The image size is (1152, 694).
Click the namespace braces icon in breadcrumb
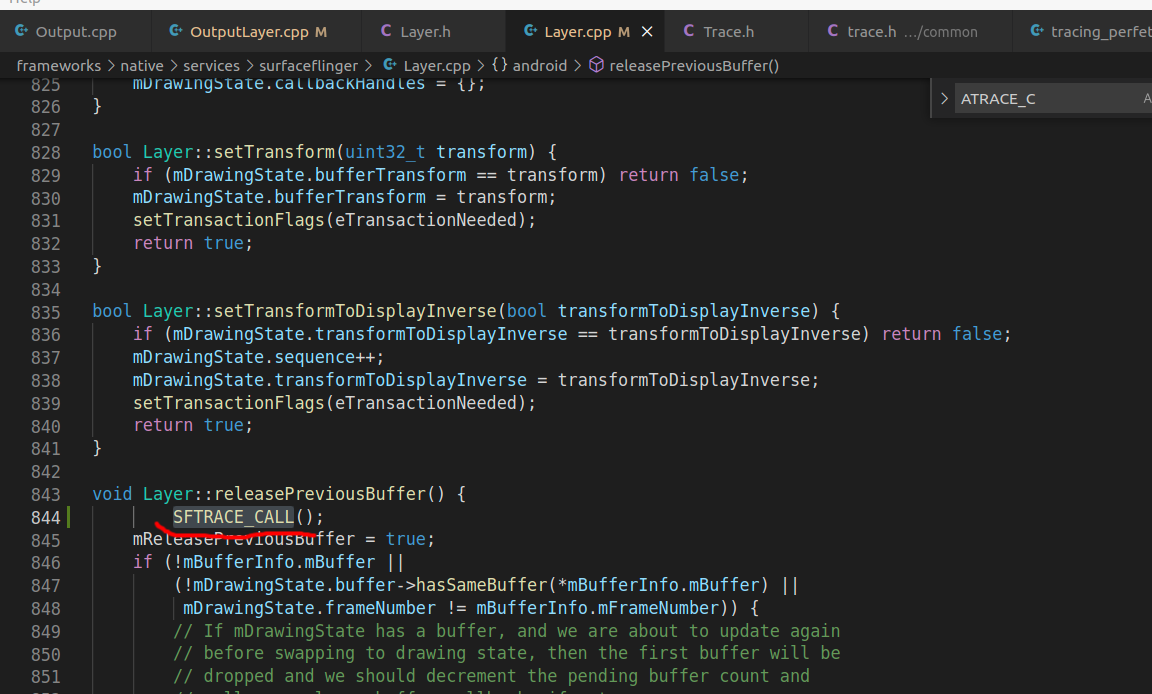(500, 65)
